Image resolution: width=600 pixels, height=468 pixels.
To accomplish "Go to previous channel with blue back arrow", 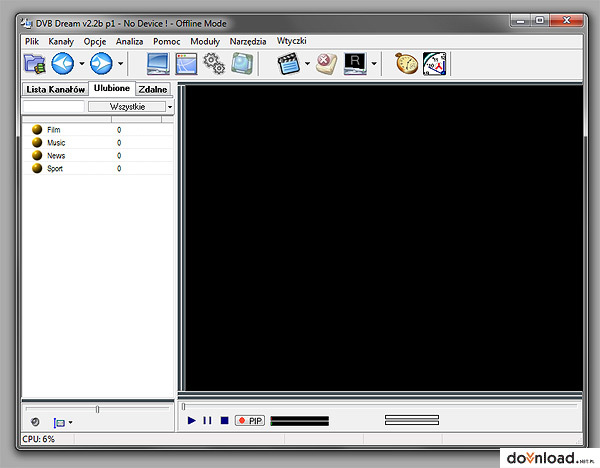I will (x=63, y=64).
